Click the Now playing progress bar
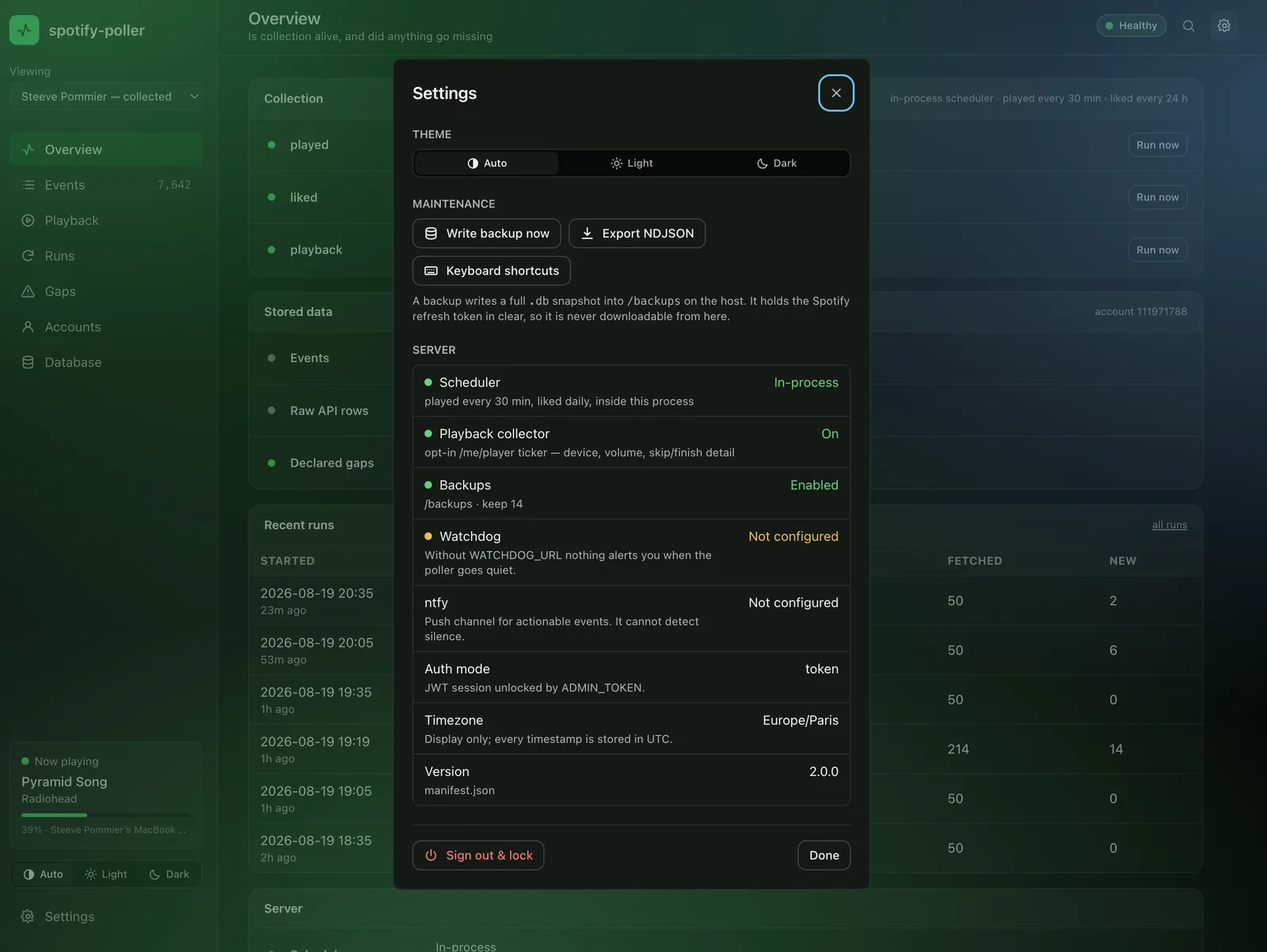The width and height of the screenshot is (1267, 952). coord(105,815)
